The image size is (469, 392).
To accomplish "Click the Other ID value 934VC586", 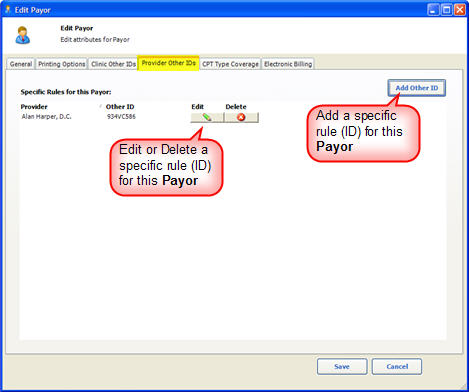I will click(x=121, y=117).
